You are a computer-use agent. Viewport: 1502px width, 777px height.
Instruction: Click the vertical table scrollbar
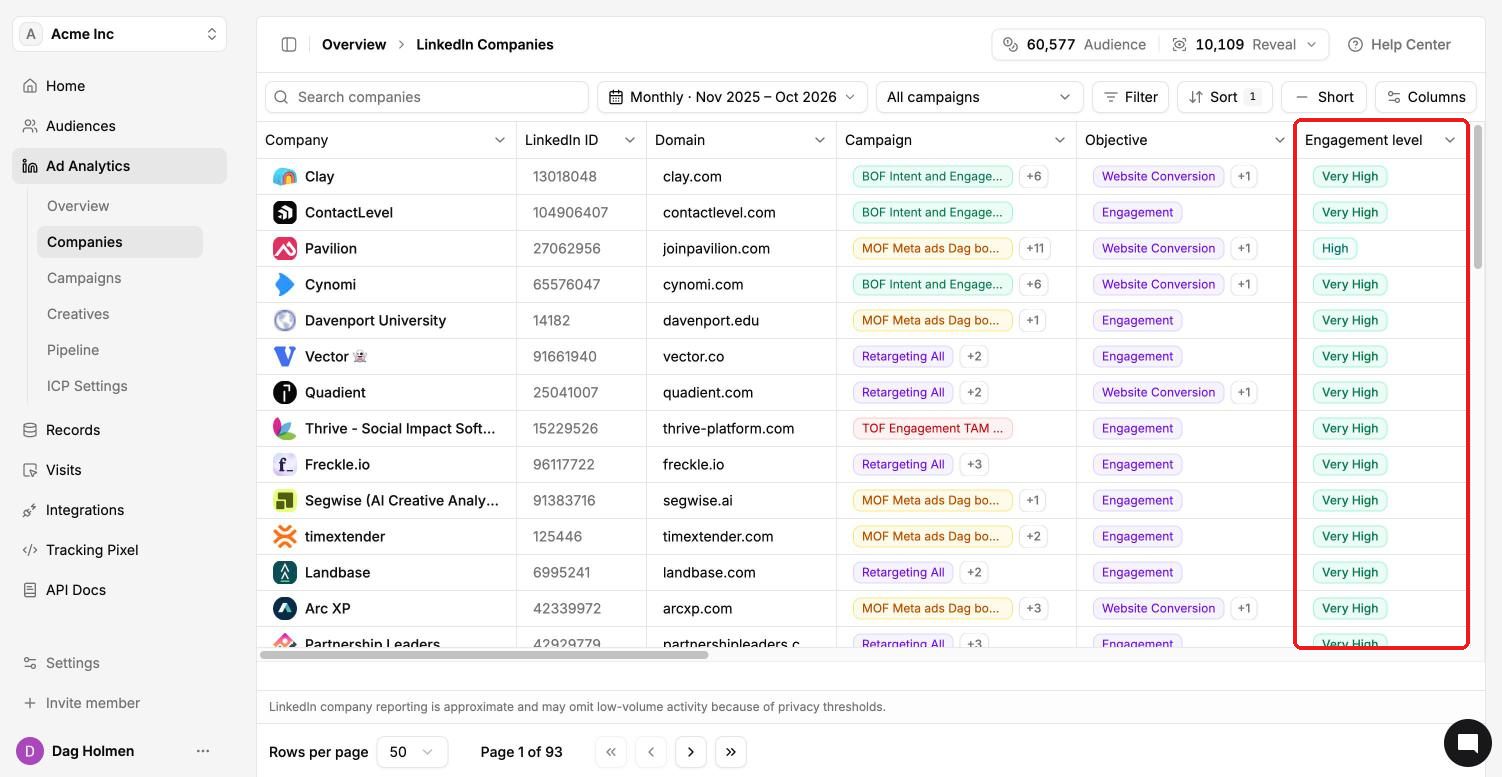[1479, 196]
